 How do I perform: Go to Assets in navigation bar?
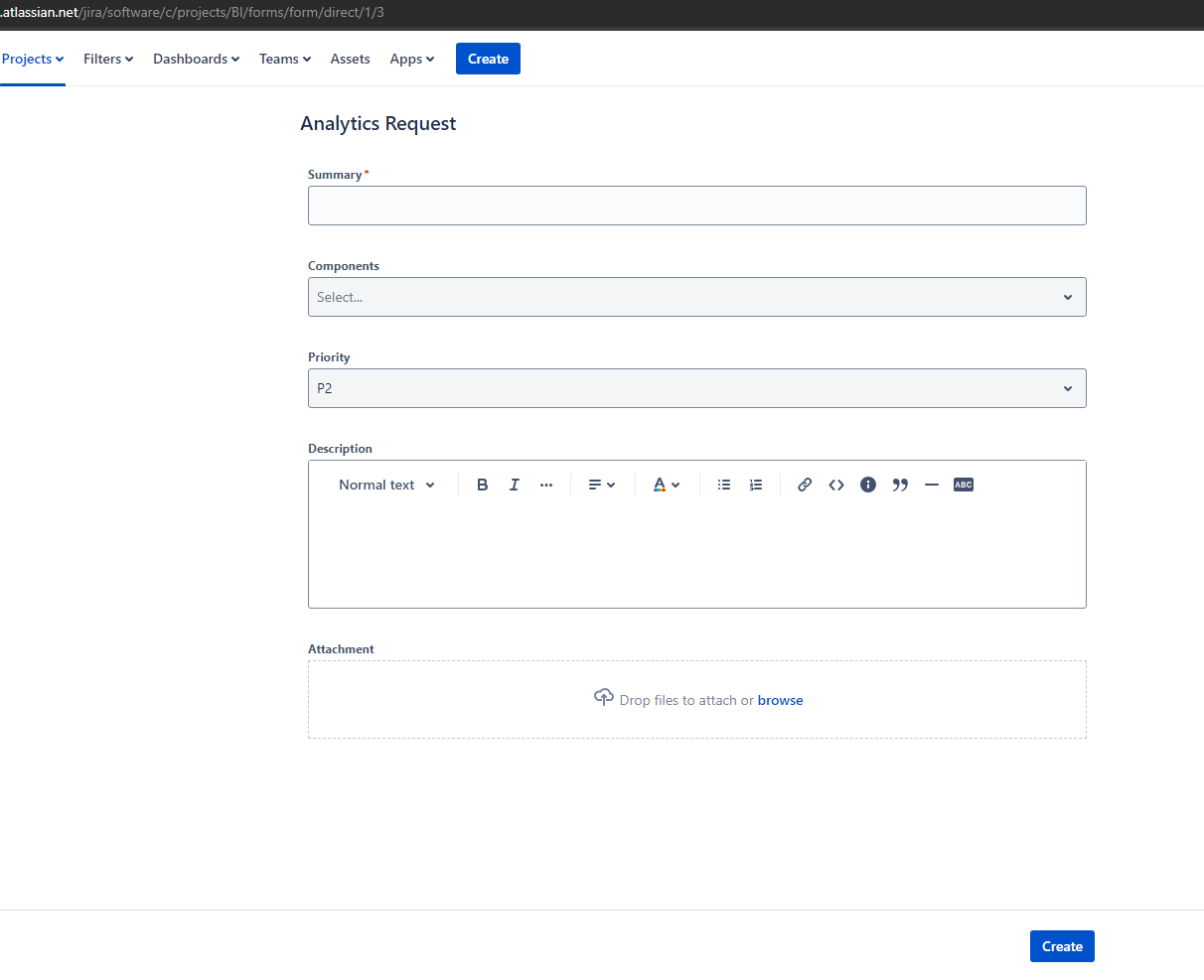[x=351, y=59]
